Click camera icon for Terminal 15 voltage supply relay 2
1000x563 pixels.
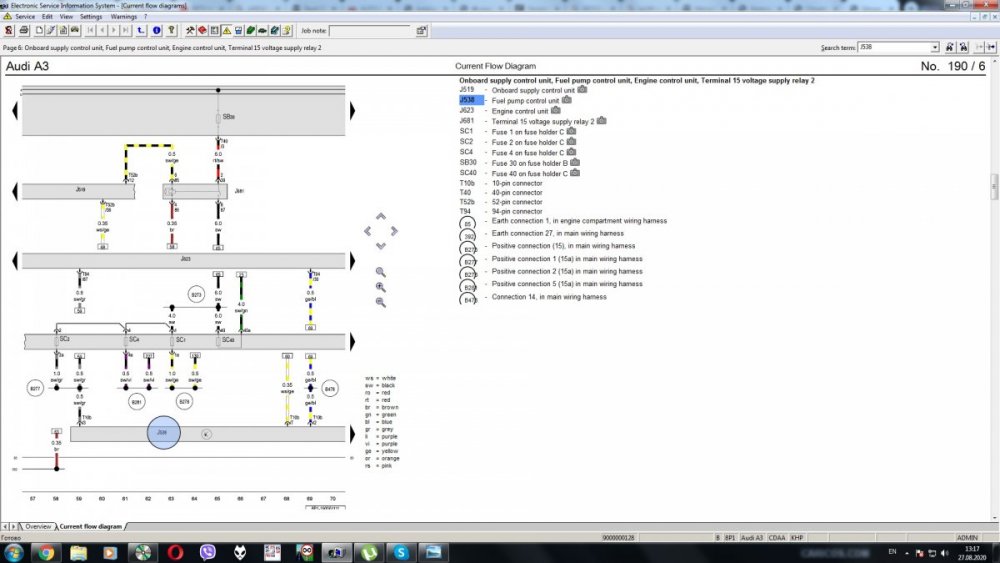tap(601, 121)
